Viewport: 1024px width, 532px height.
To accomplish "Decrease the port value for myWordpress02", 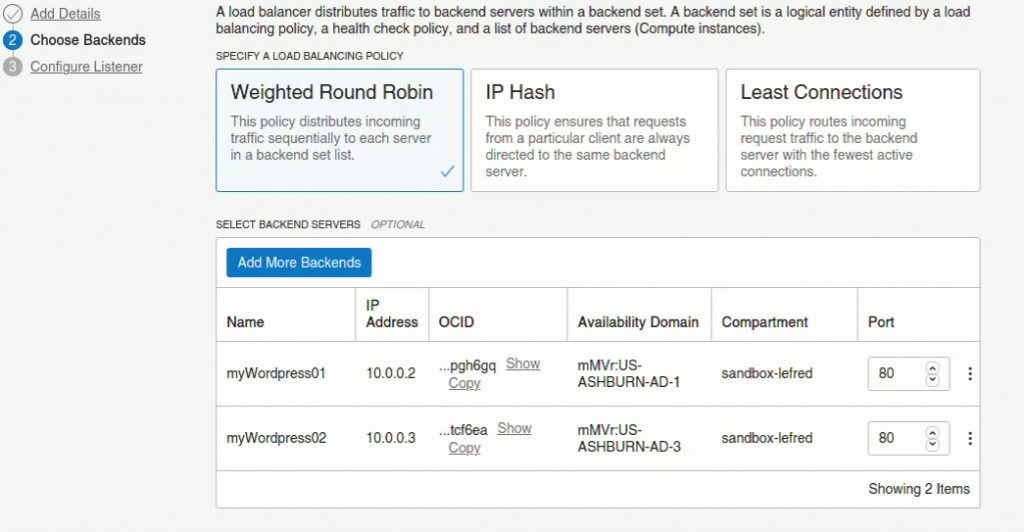I will (x=933, y=445).
